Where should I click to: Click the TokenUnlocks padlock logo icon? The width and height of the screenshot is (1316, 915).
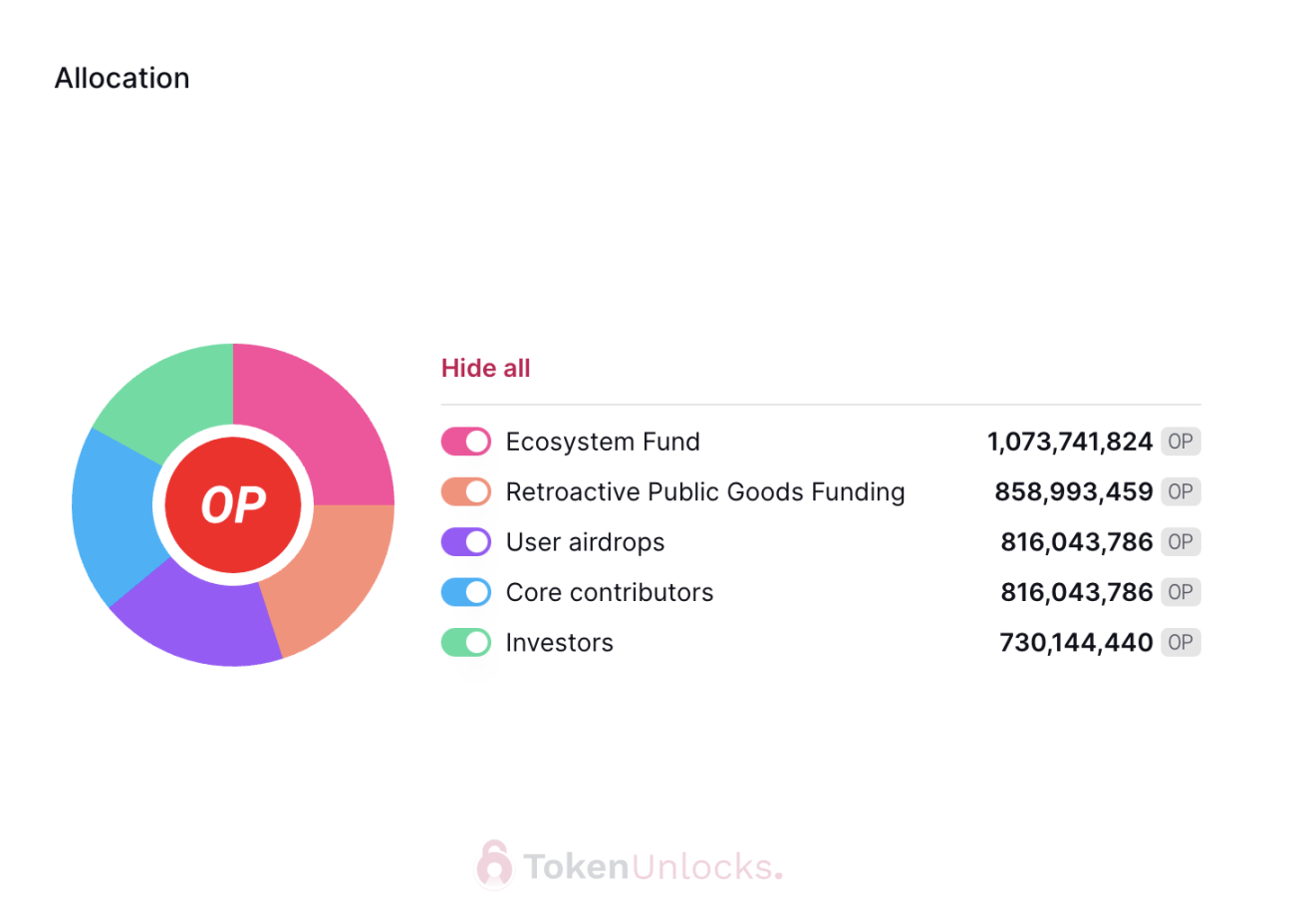pos(493,864)
